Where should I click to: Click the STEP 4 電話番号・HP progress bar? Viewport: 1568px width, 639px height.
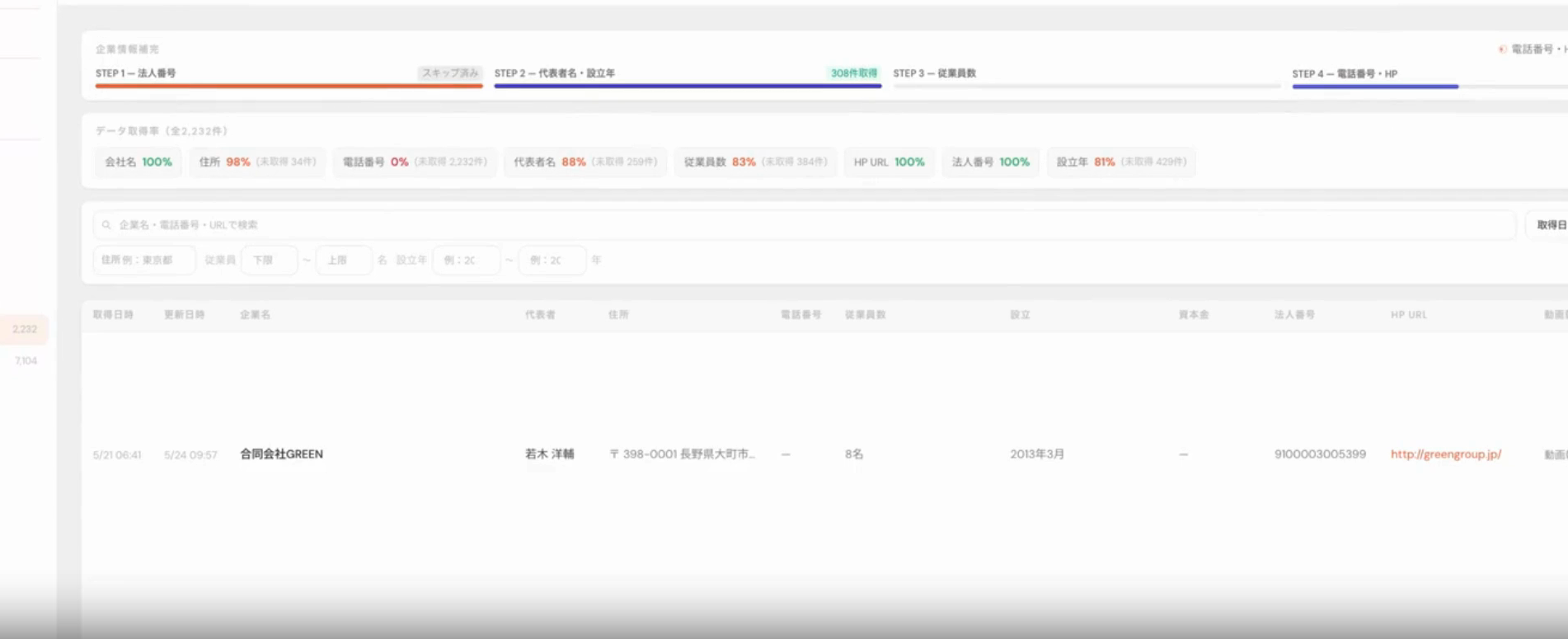click(x=1430, y=86)
